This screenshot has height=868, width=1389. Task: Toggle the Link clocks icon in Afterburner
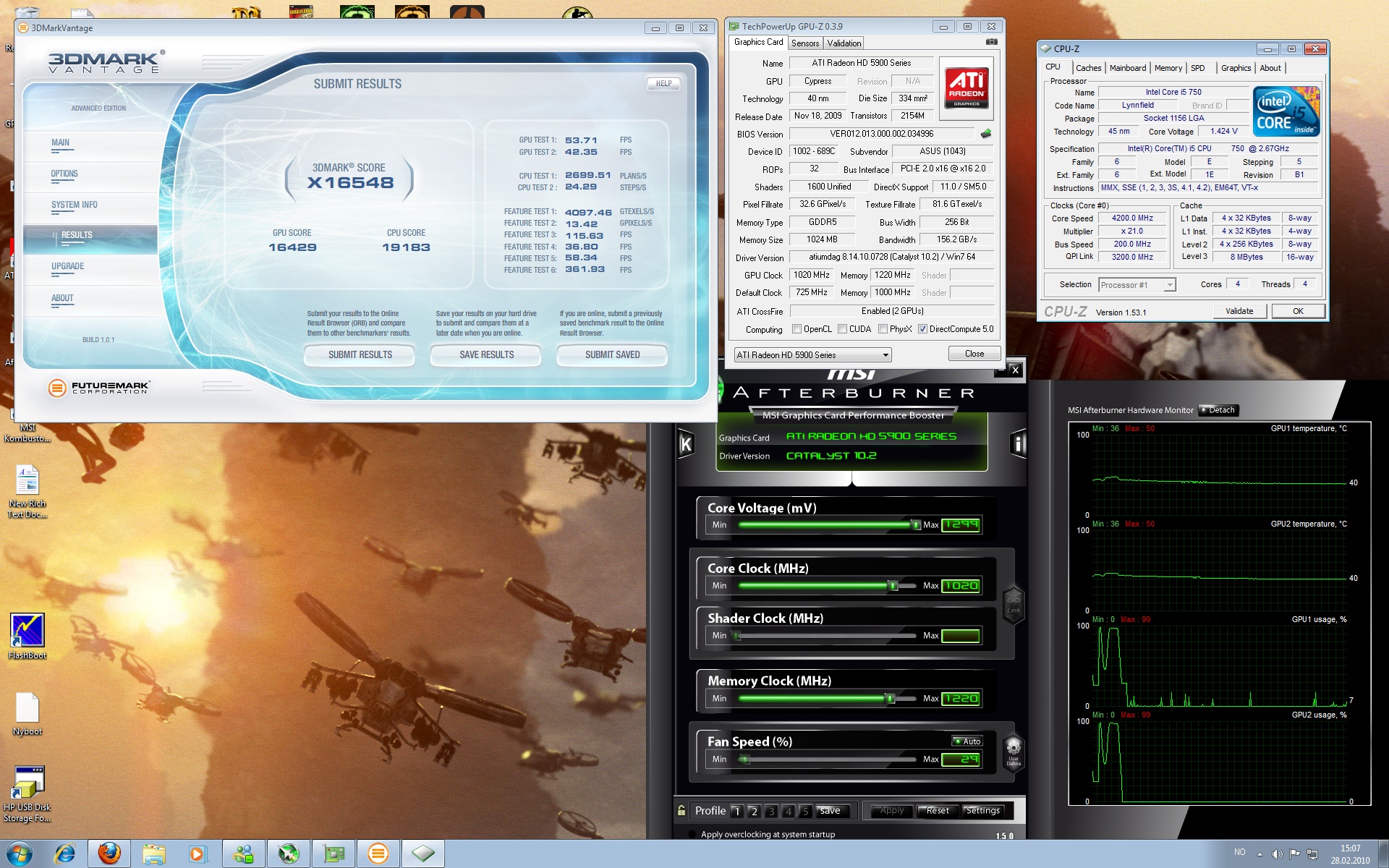coord(1014,604)
